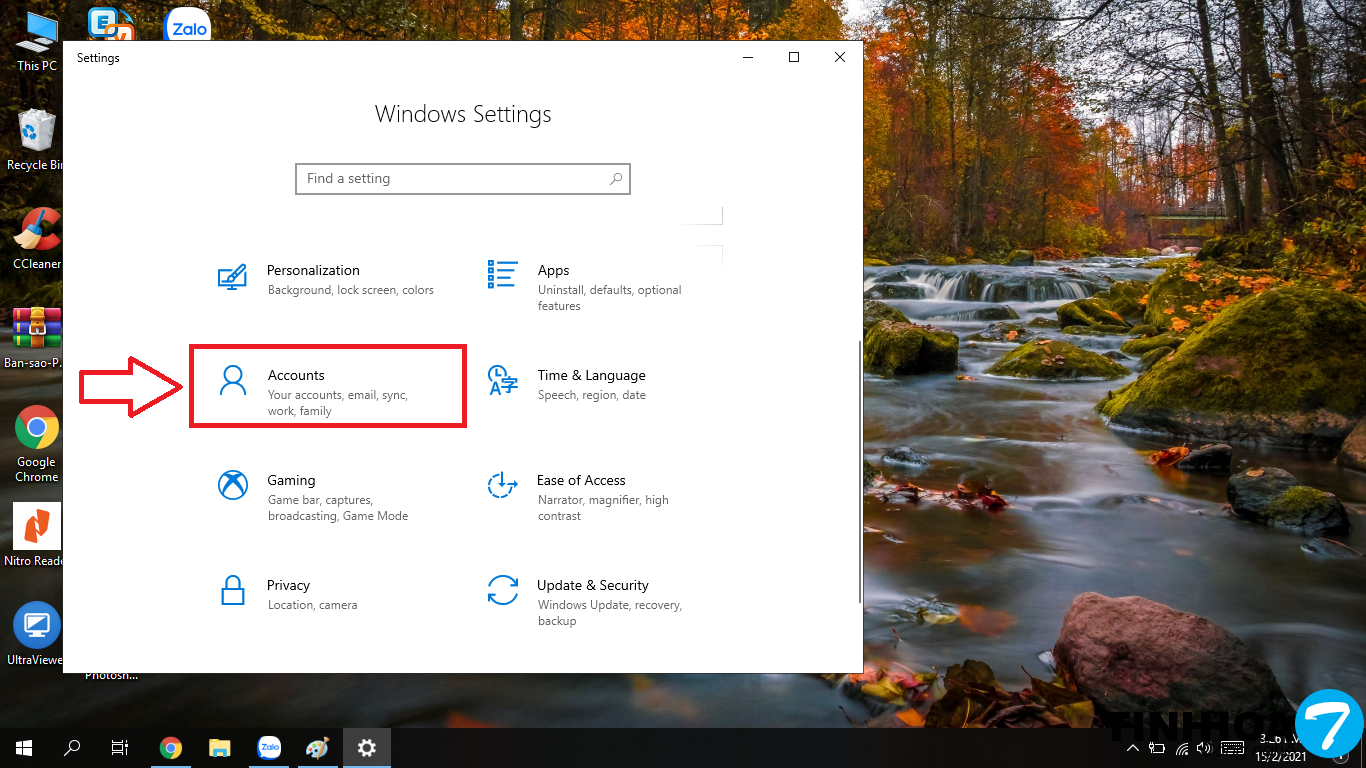Click the search magnifier in Find a setting
The height and width of the screenshot is (768, 1366).
616,179
